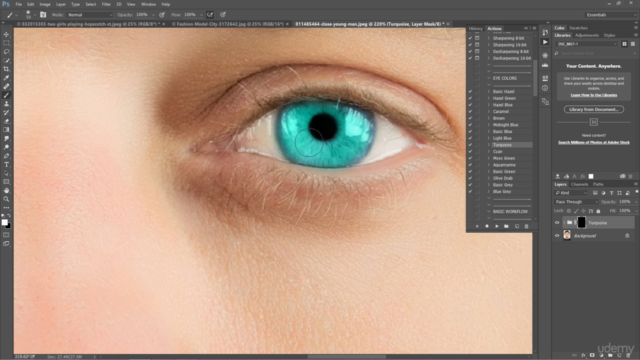
Task: Click the Search Adobe Stock field
Action: point(595,53)
